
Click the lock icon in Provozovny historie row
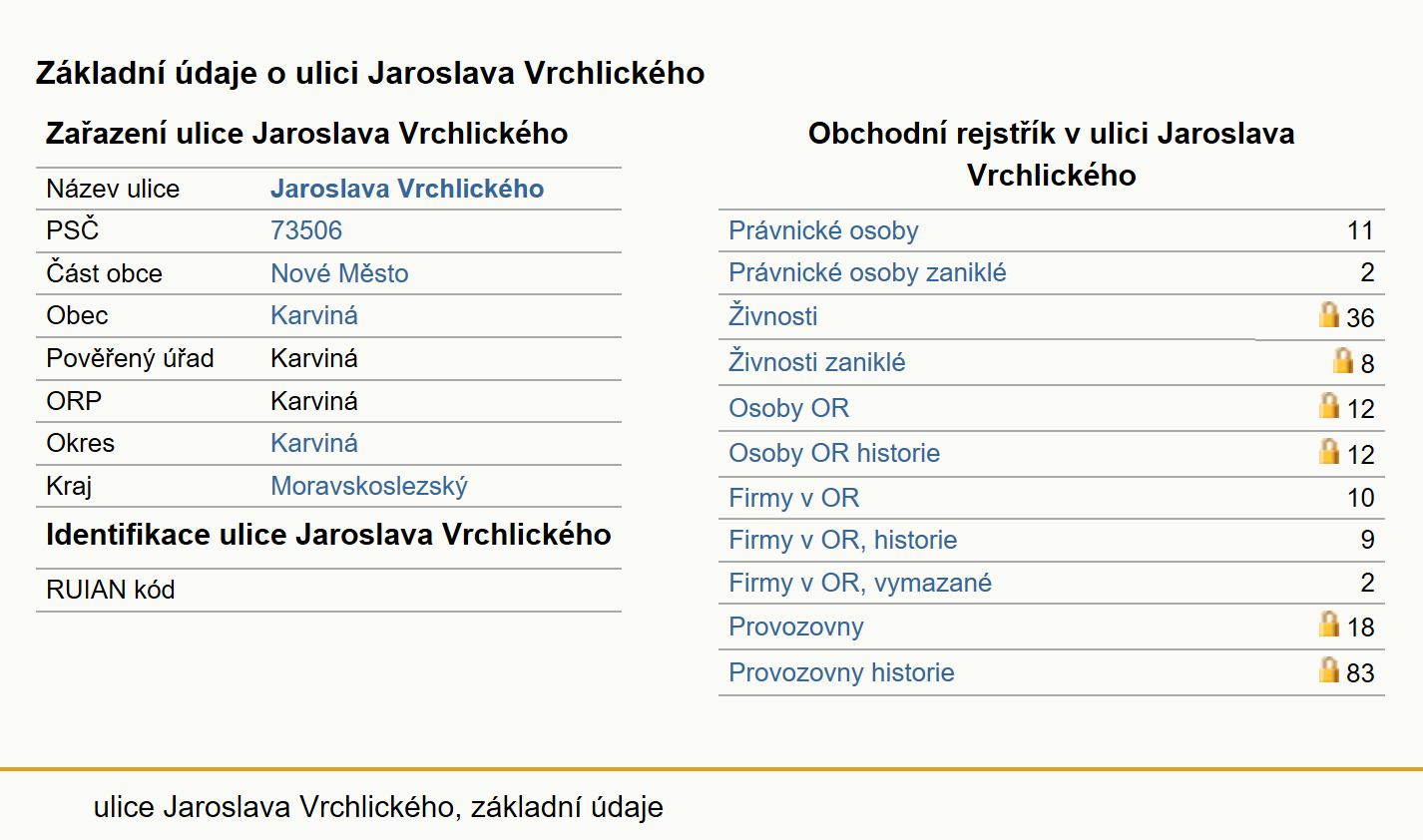point(1328,669)
